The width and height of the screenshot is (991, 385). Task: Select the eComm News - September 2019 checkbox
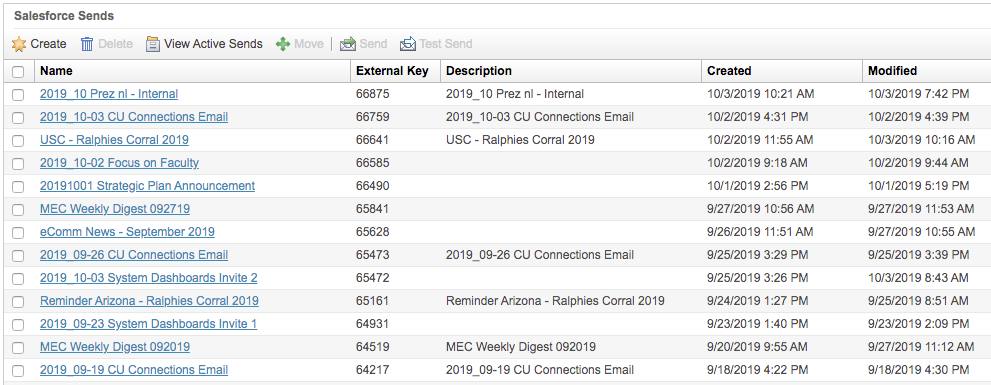tap(18, 233)
